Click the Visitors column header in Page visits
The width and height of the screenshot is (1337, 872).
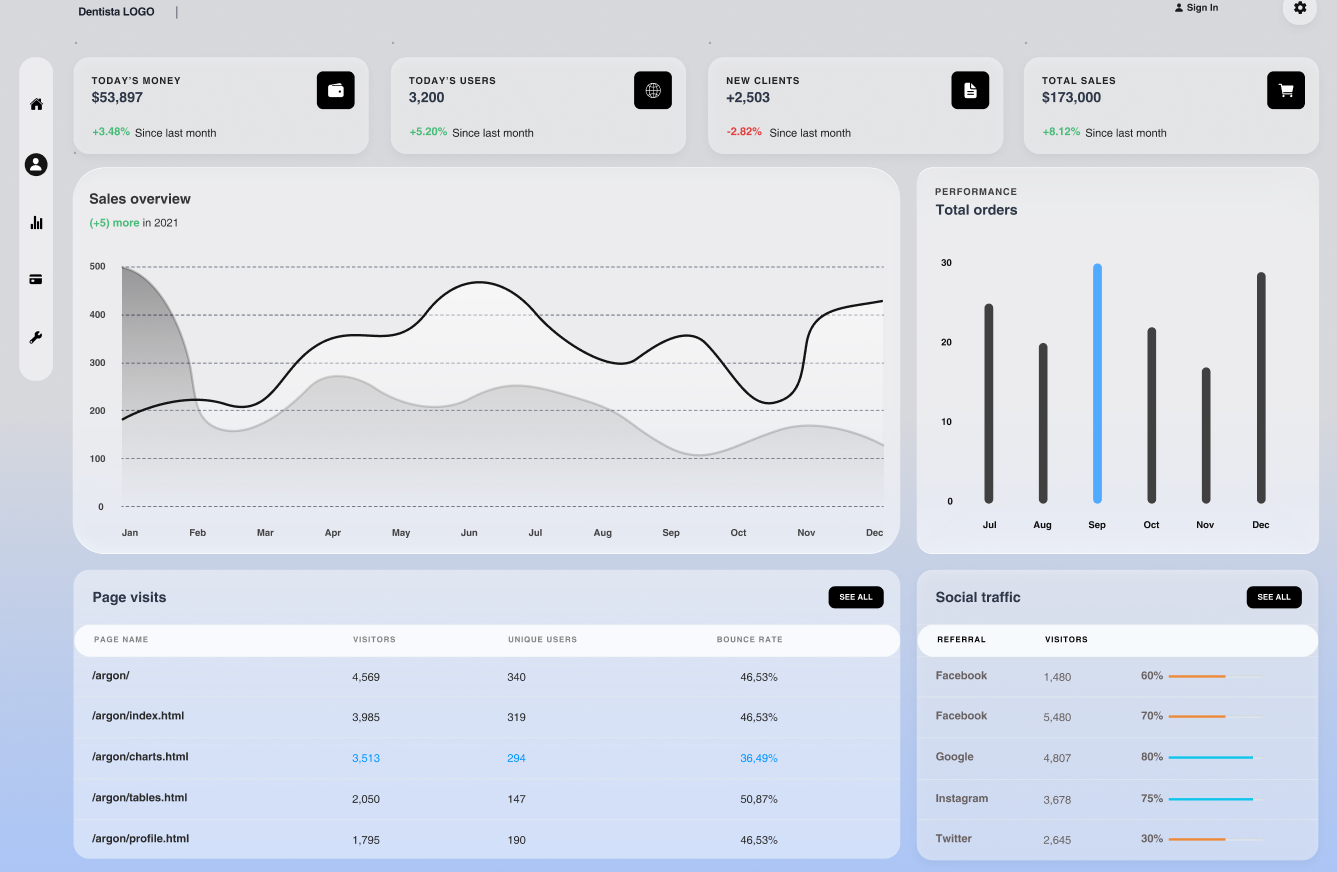tap(374, 640)
